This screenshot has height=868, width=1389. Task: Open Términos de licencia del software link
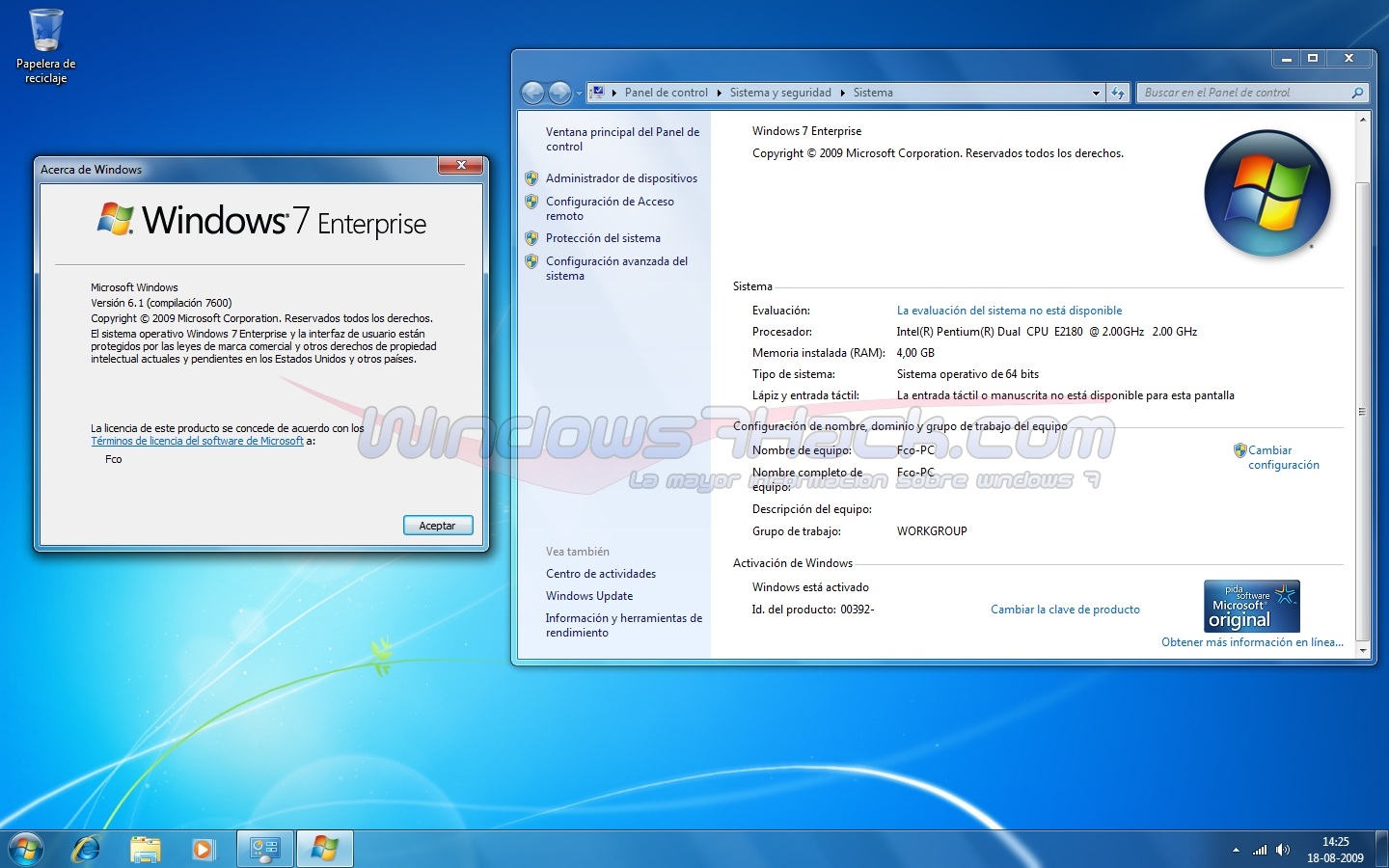click(x=197, y=441)
